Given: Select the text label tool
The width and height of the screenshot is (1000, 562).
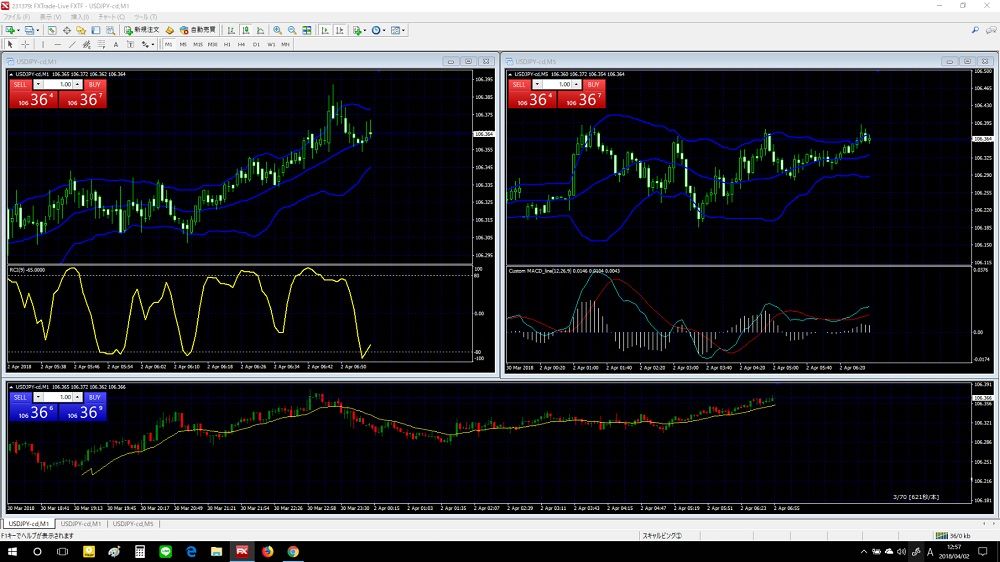Looking at the screenshot, I should [x=130, y=45].
